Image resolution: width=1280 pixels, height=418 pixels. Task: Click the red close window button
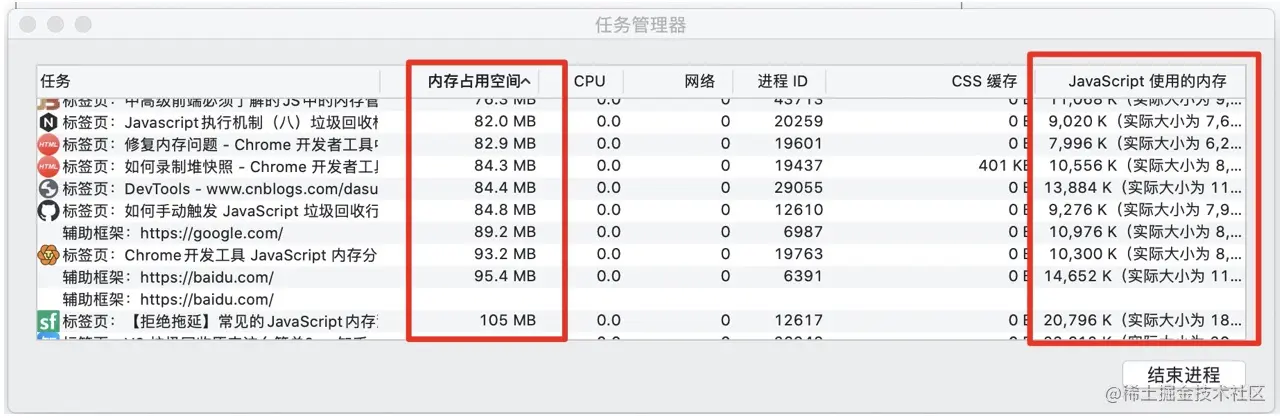point(30,24)
